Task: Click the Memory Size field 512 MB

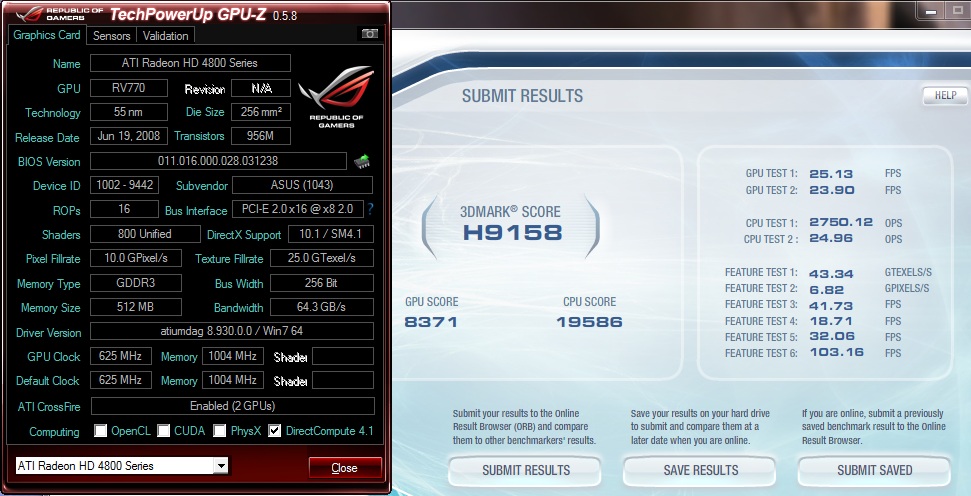Action: (136, 307)
